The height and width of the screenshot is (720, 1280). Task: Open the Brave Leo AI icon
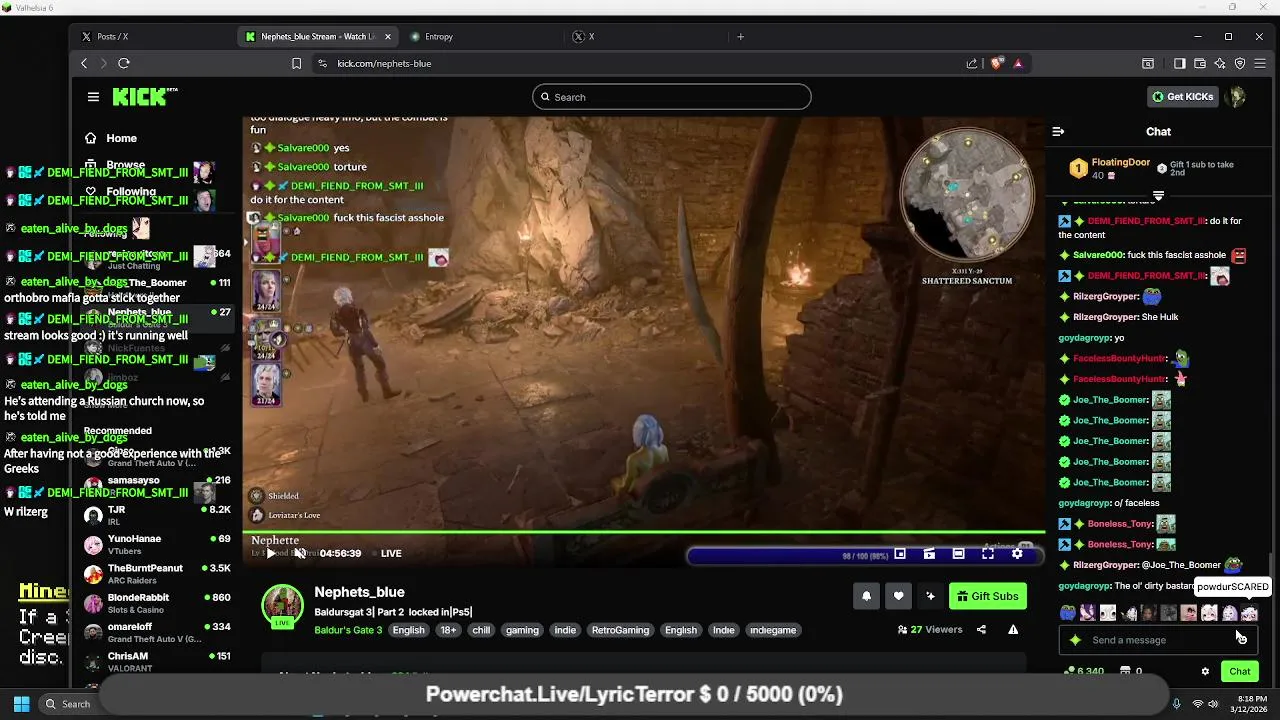1220,63
